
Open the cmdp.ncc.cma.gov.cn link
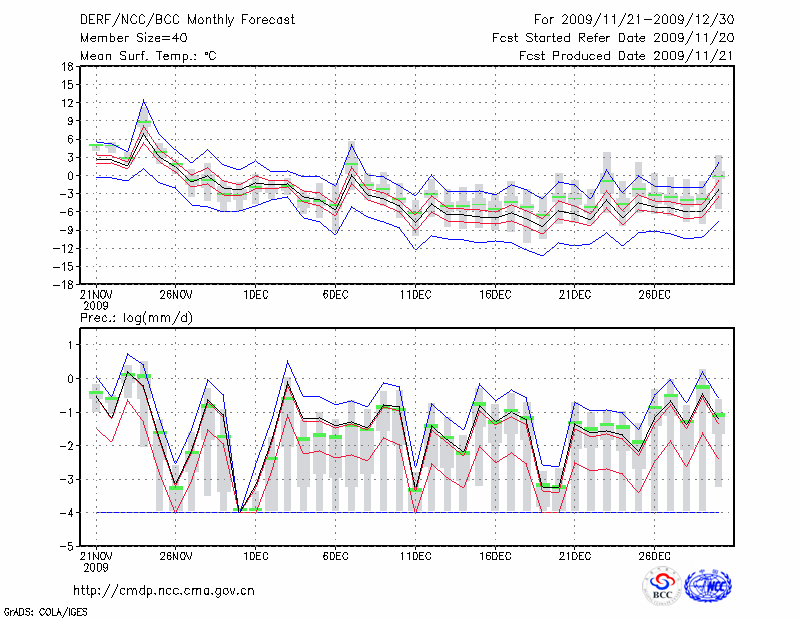tap(165, 590)
